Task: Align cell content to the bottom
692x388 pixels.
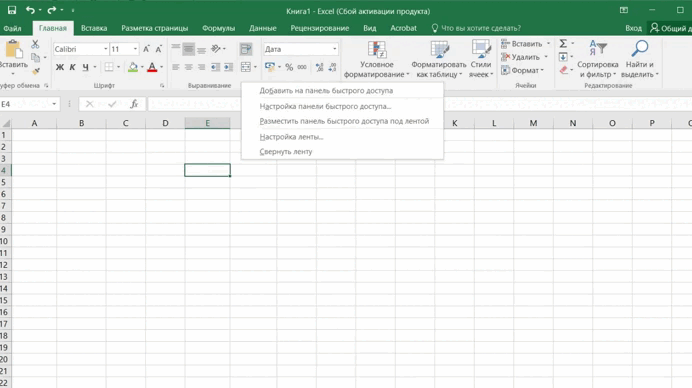Action: click(201, 49)
